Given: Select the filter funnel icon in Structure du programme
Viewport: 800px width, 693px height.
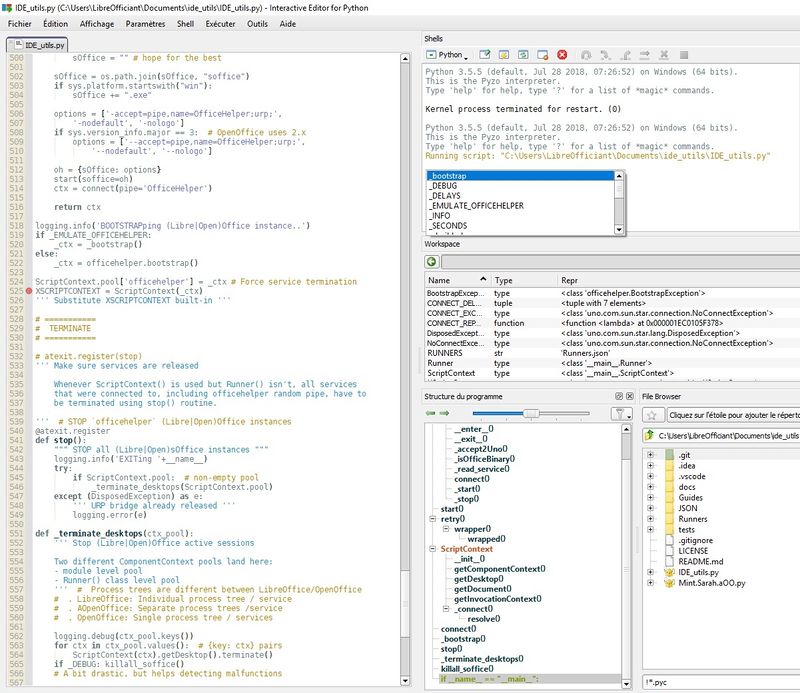Looking at the screenshot, I should 620,413.
